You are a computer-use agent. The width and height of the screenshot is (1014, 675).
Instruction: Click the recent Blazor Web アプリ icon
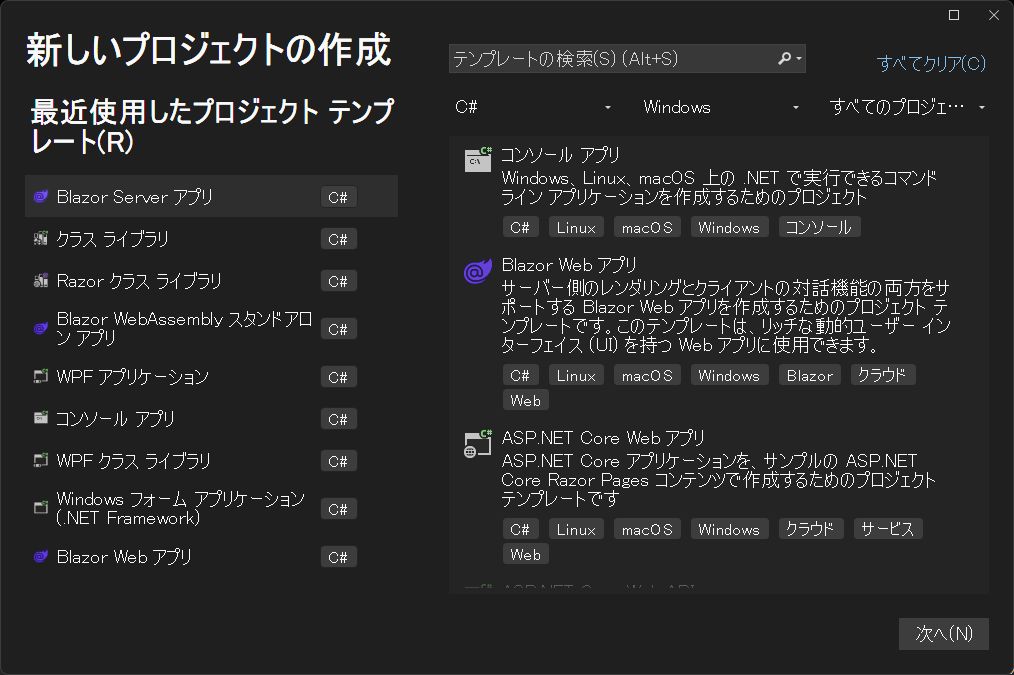tap(41, 557)
